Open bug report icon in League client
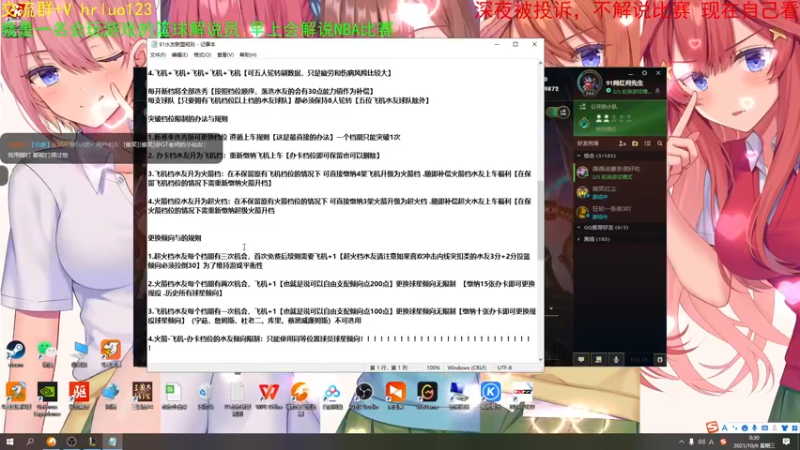800x450 pixels. pos(660,360)
